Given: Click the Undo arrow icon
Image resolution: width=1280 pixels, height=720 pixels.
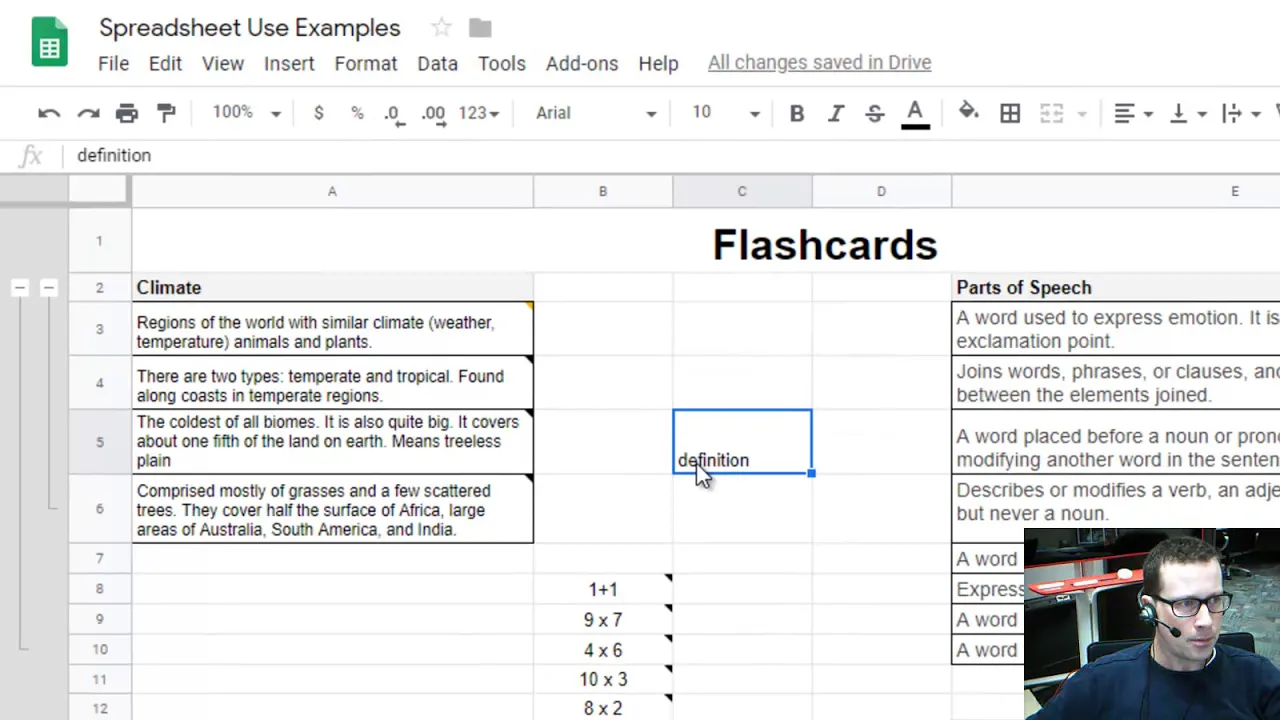Looking at the screenshot, I should coord(49,113).
